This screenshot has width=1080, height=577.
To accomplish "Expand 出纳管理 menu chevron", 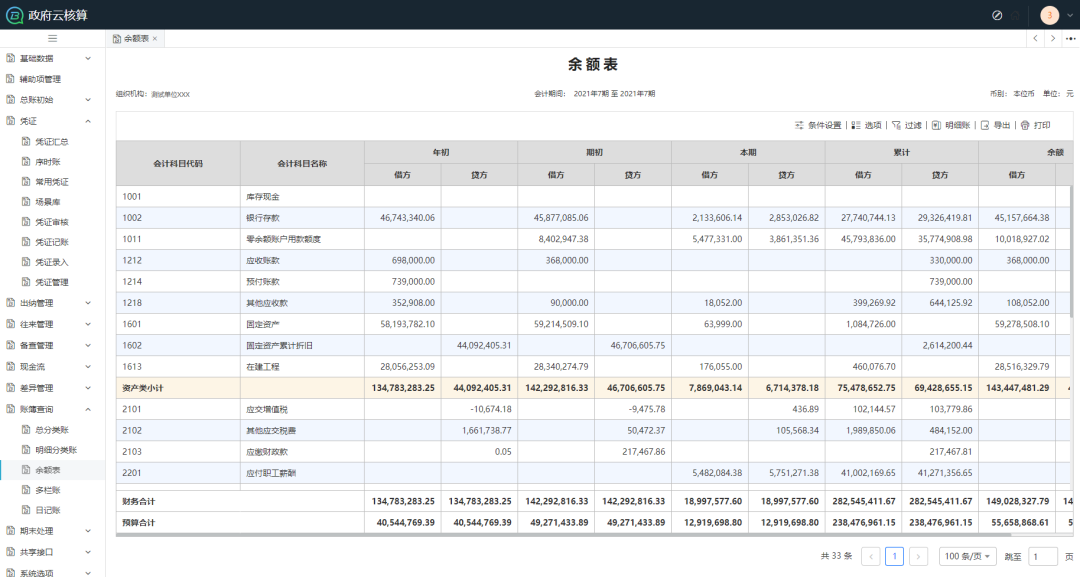I will [88, 303].
